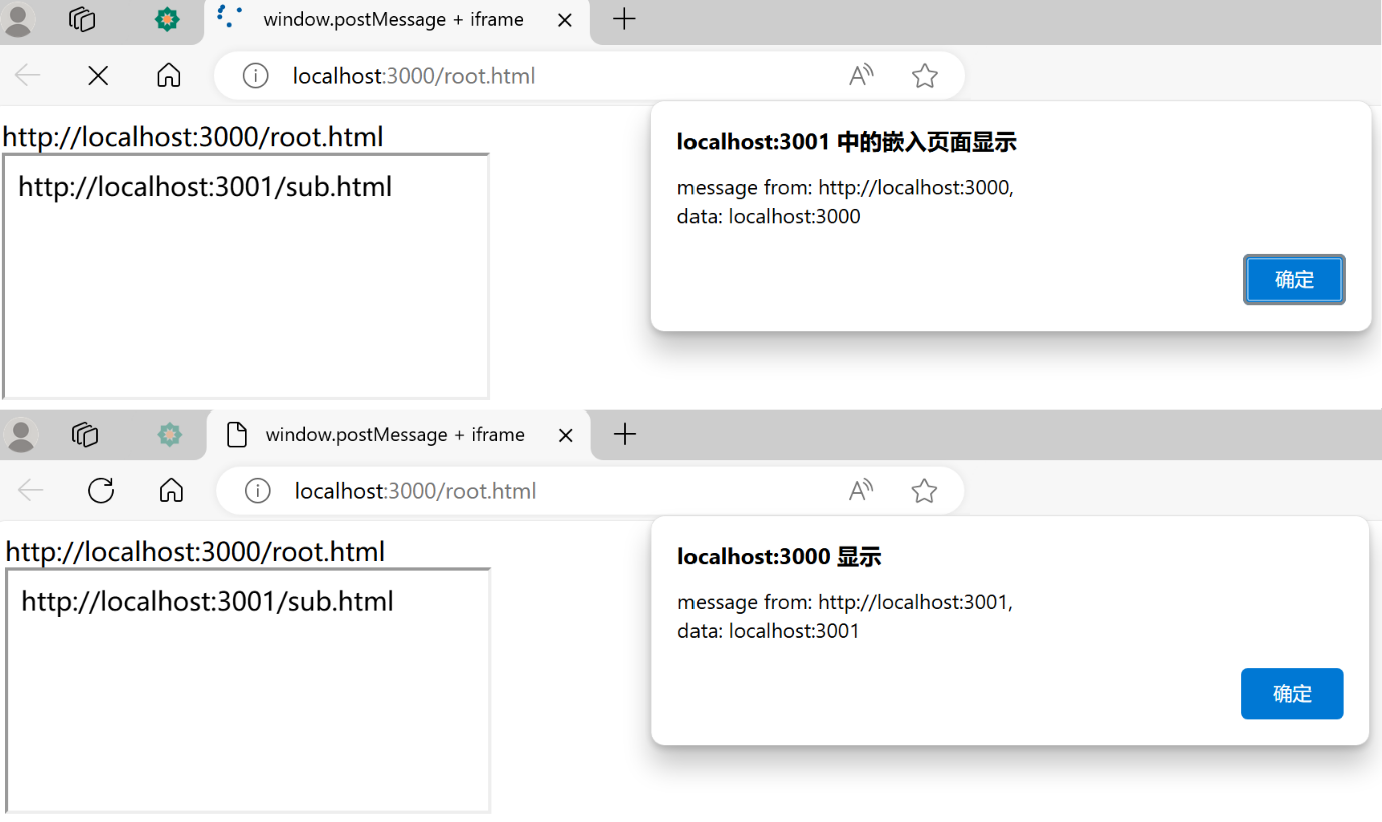Click the green gear extension icon
1382x822 pixels.
coord(167,19)
